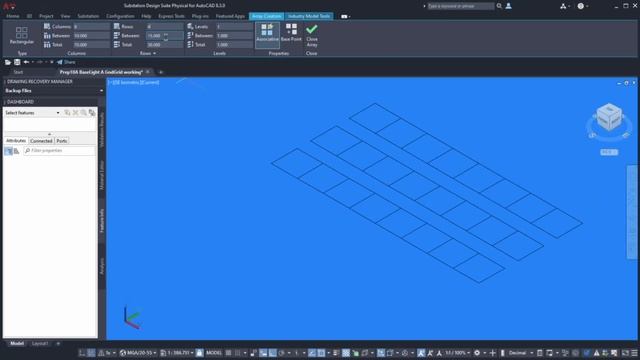Image resolution: width=640 pixels, height=360 pixels.
Task: Click the Base Point button
Action: [291, 32]
